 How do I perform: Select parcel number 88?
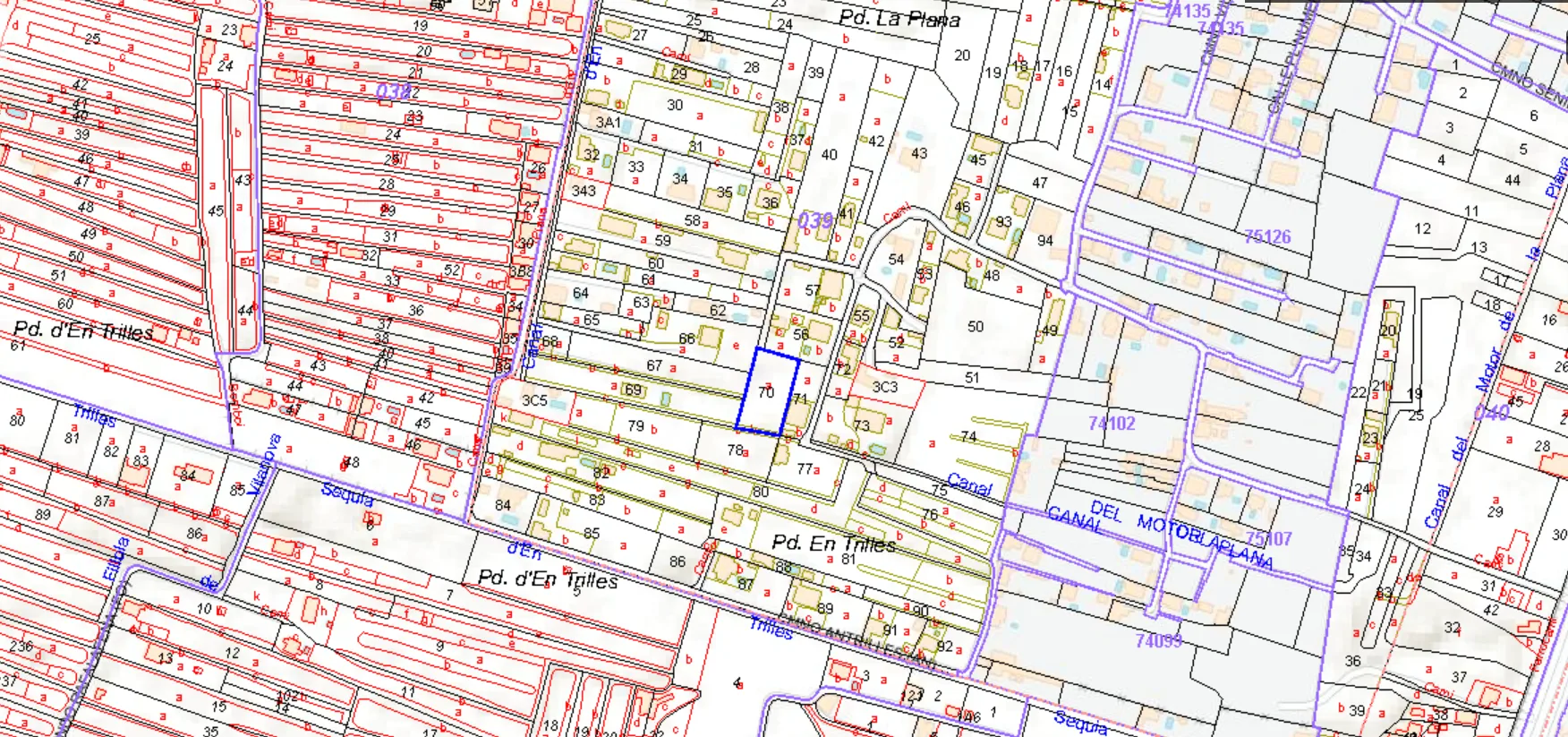(784, 567)
